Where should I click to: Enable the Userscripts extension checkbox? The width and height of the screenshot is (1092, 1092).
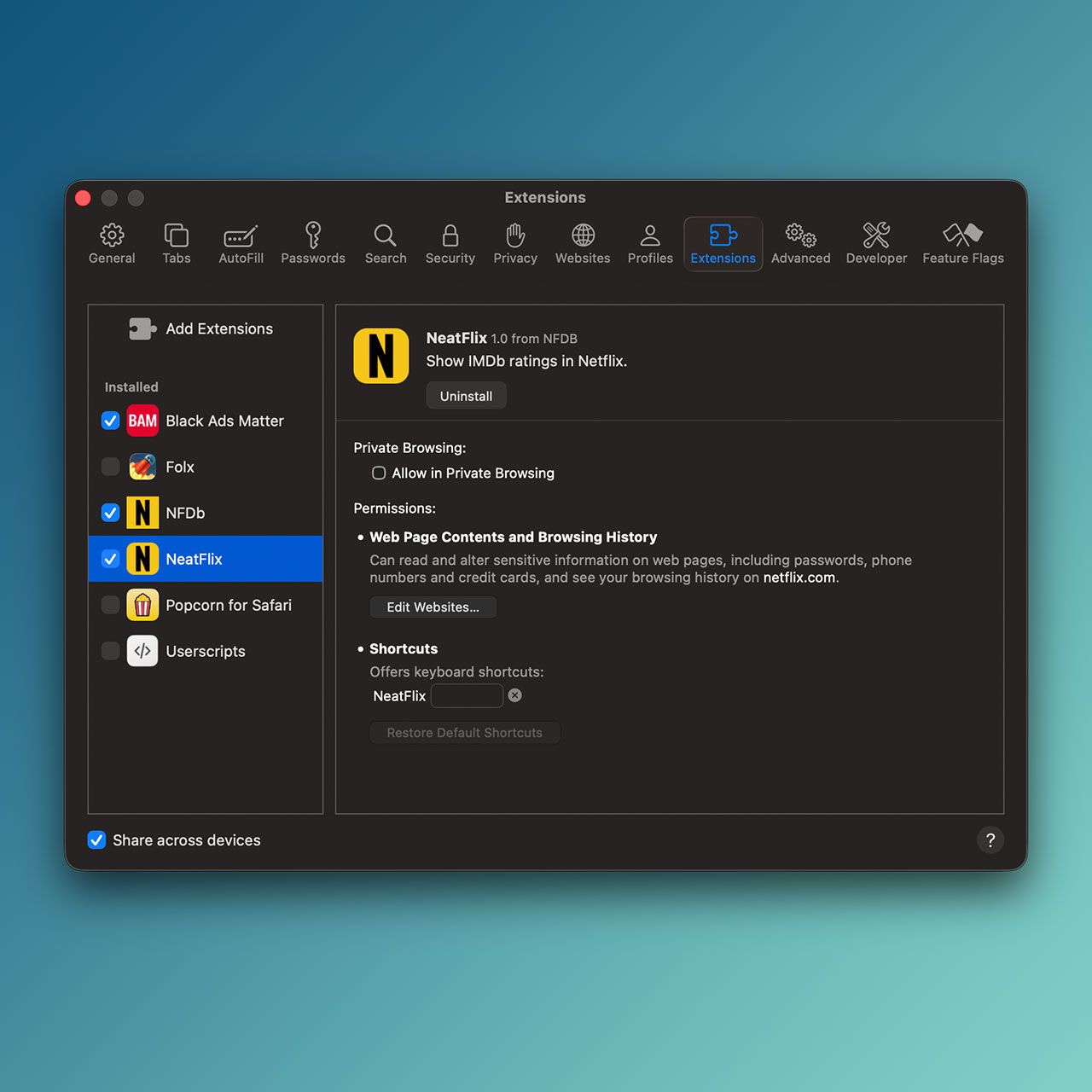click(x=110, y=651)
